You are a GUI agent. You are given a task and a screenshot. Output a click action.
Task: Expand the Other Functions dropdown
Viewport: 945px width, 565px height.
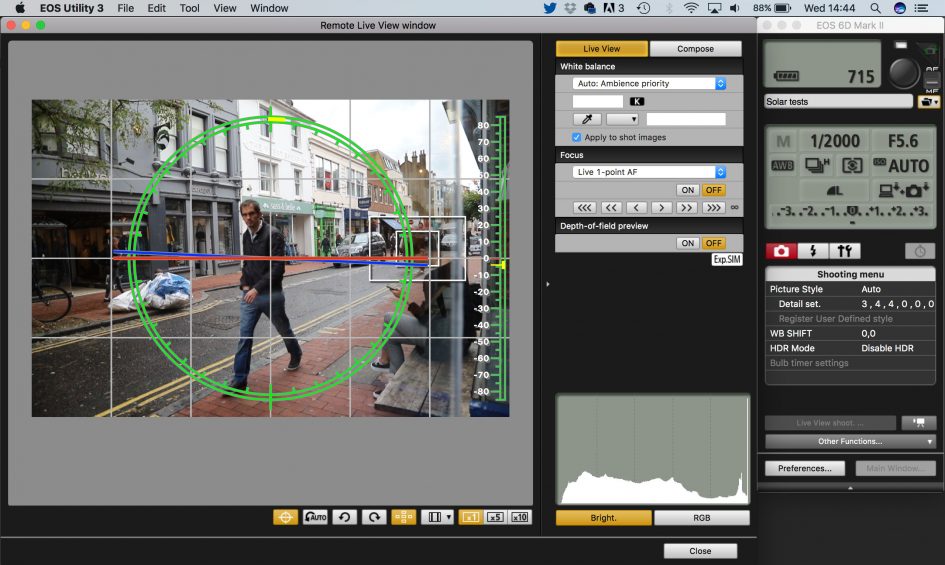pos(850,441)
